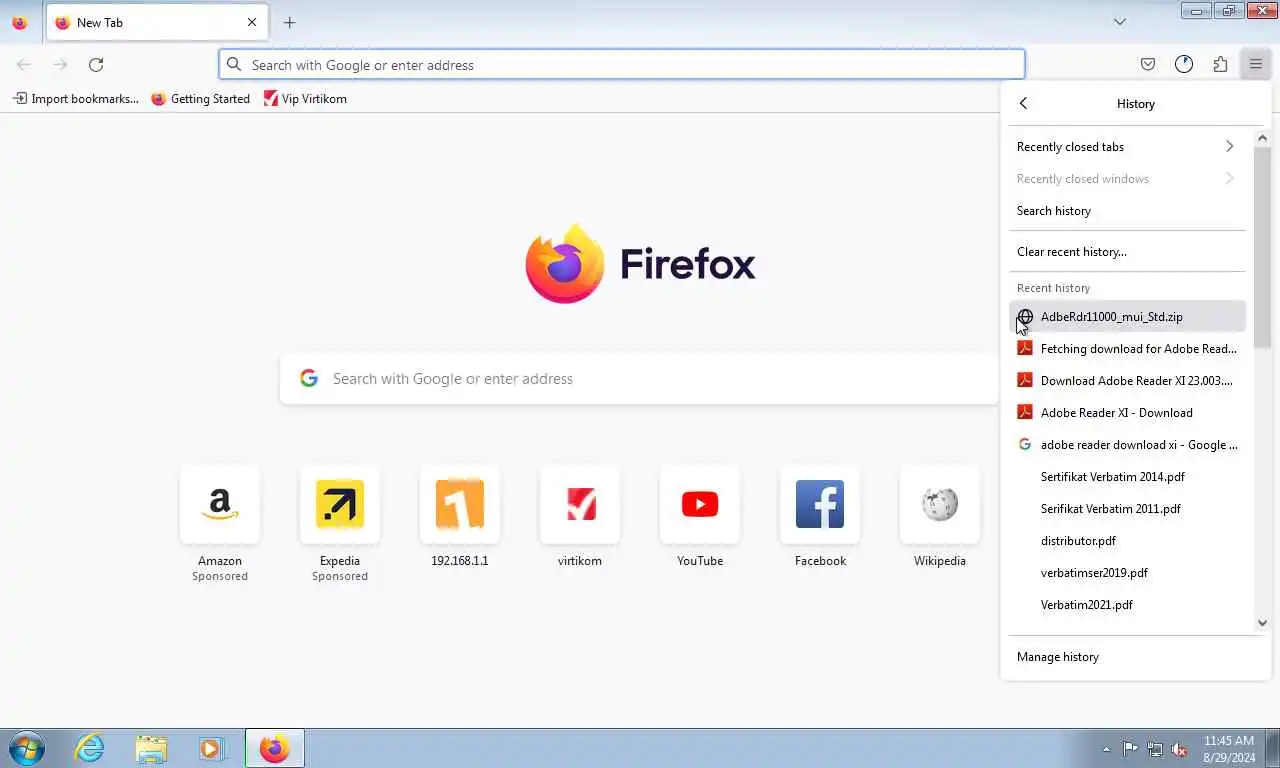Image resolution: width=1280 pixels, height=768 pixels.
Task: Open the list all tabs dropdown arrow
Action: [1120, 22]
